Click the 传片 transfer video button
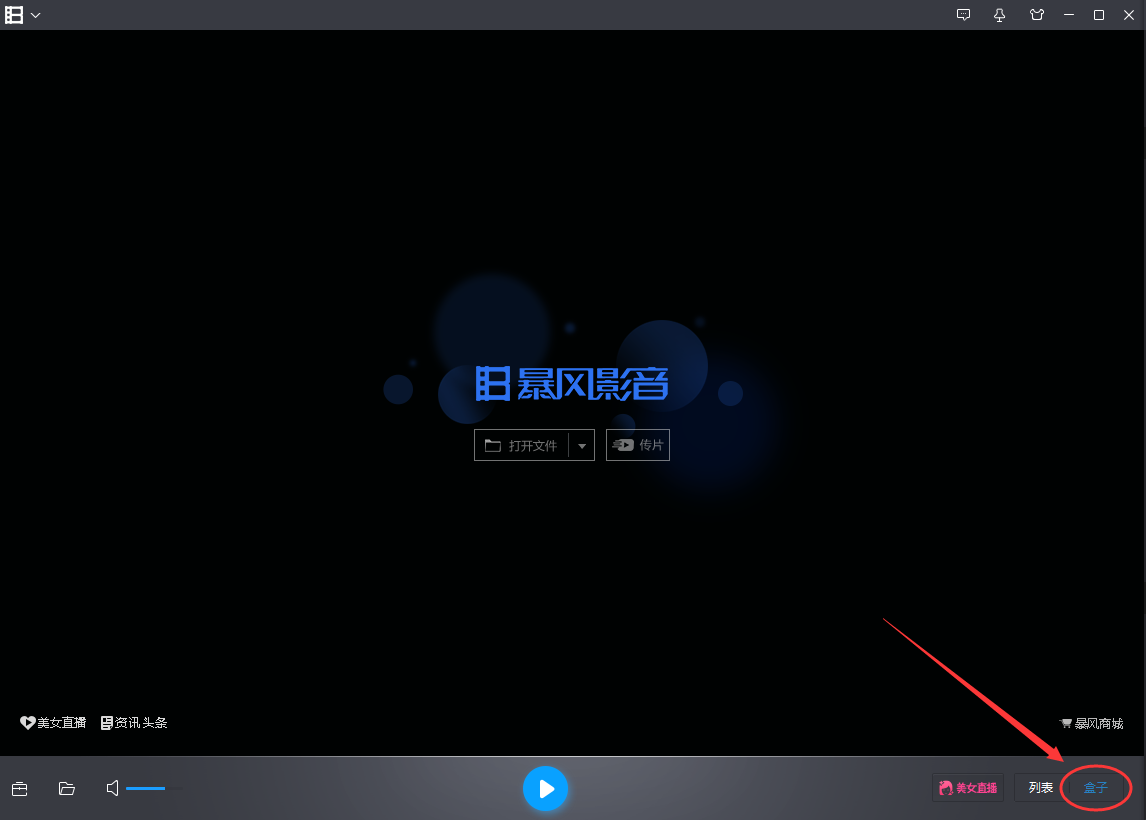The image size is (1146, 820). coord(637,445)
